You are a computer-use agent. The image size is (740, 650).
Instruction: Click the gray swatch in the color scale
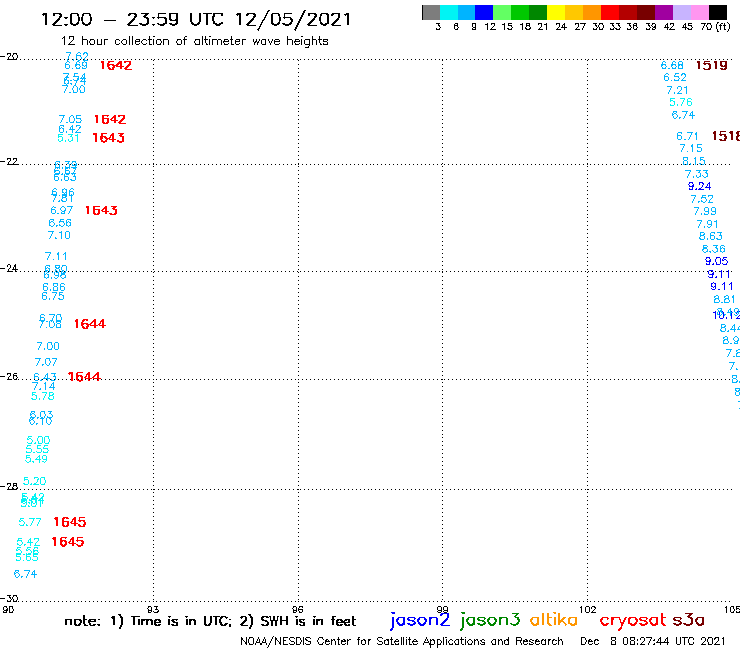(x=431, y=12)
